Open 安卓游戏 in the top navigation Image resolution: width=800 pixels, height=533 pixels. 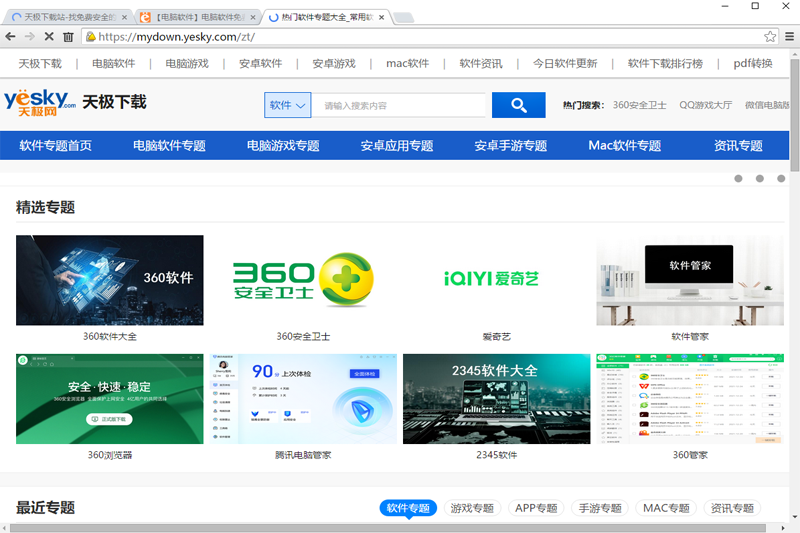[334, 64]
